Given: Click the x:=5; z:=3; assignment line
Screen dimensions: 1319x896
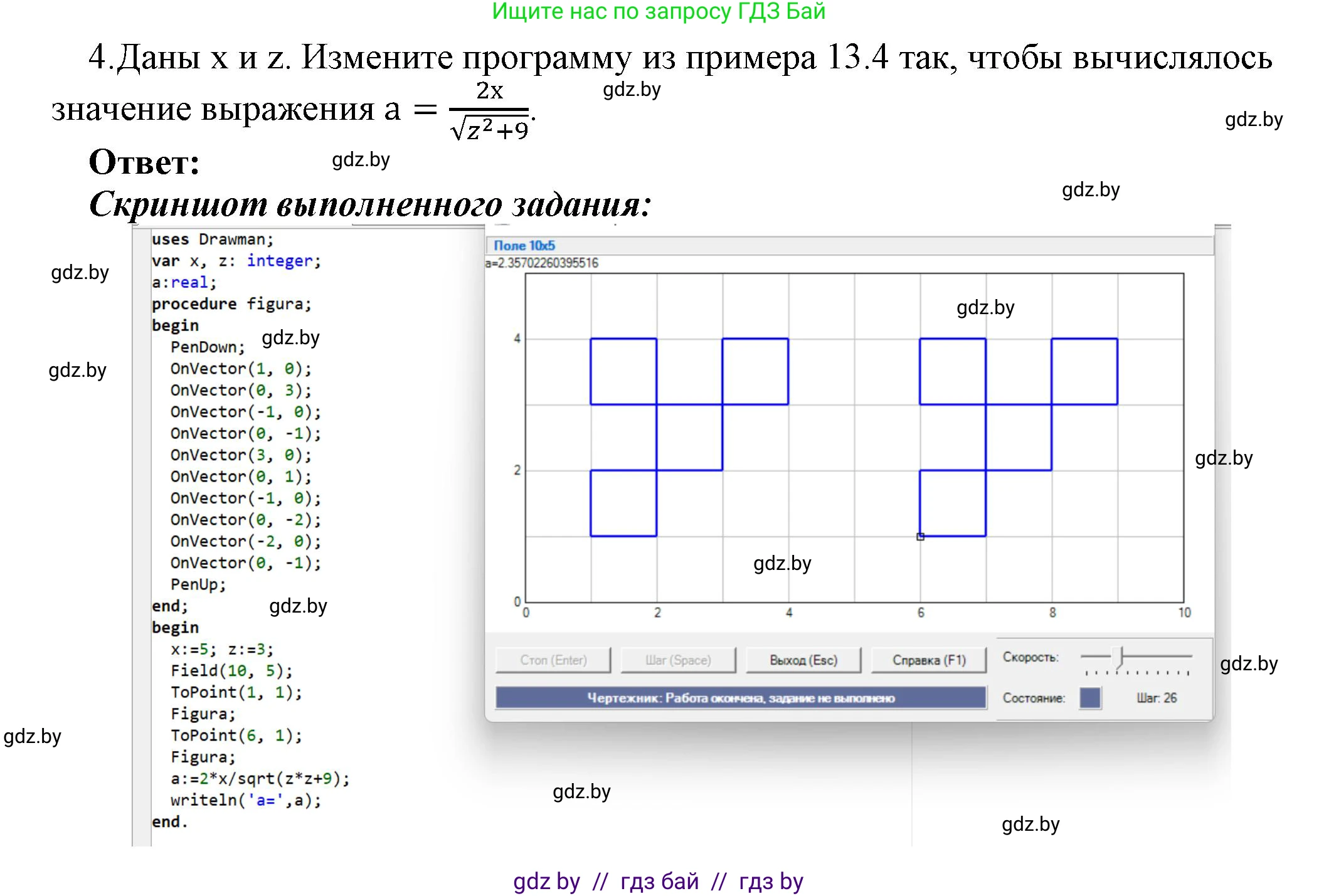Looking at the screenshot, I should 221,649.
